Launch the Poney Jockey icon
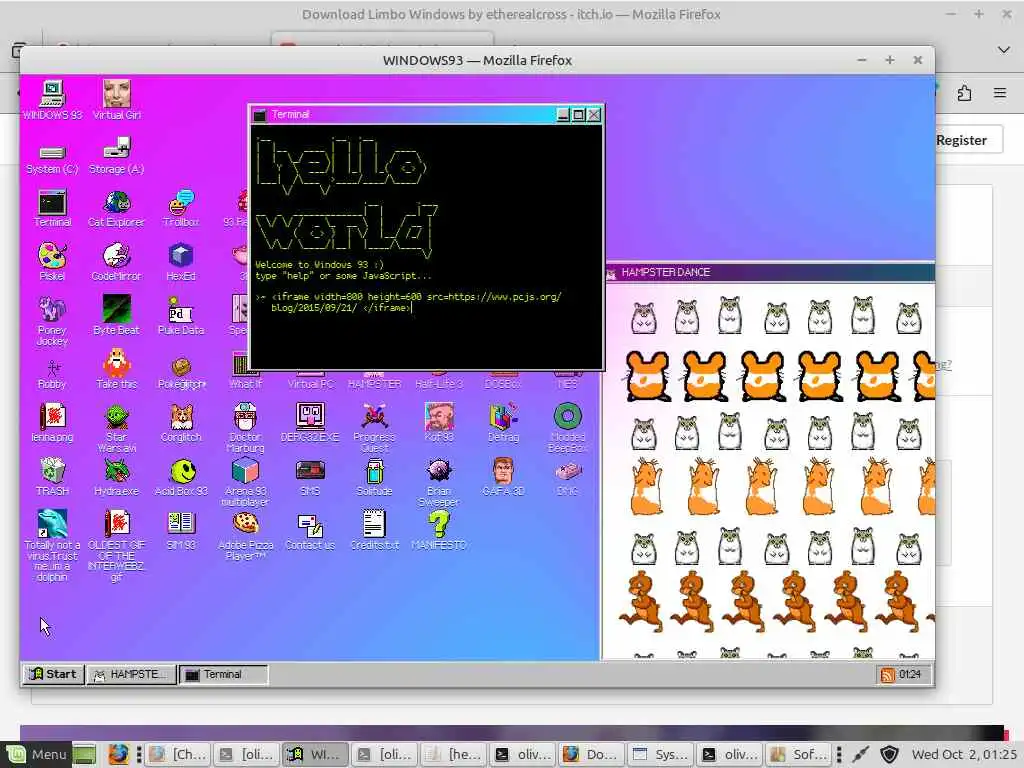 (52, 321)
